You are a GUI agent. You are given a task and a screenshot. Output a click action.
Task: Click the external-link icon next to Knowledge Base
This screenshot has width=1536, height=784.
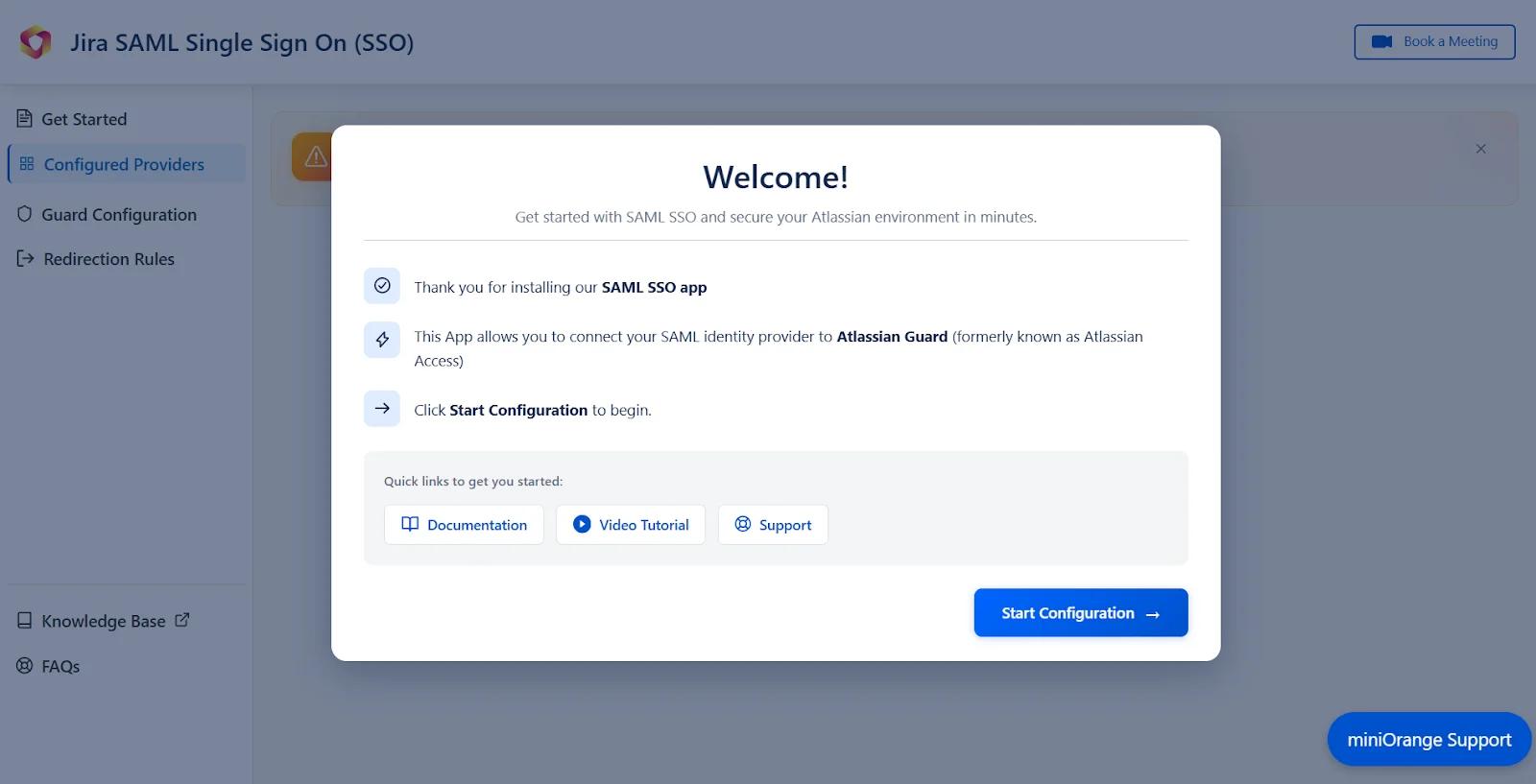coord(182,620)
